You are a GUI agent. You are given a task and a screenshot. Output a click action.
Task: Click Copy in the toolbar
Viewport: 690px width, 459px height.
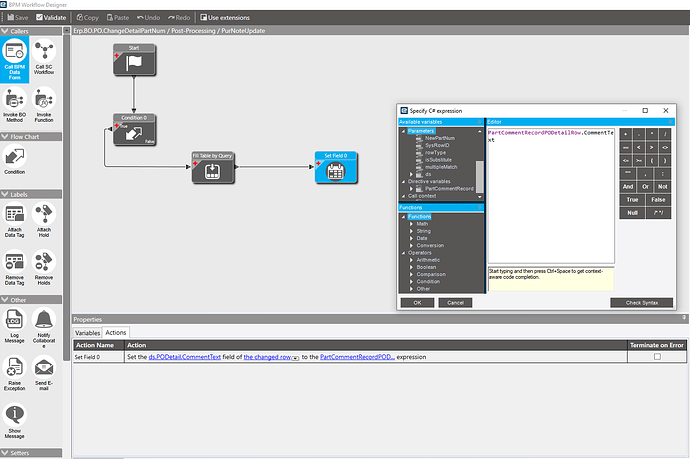(x=88, y=18)
